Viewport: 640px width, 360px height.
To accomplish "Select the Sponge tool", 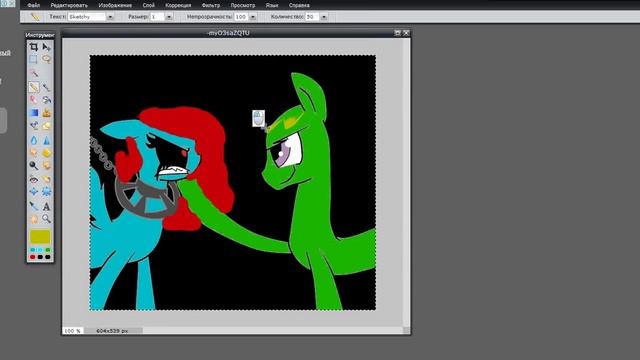I will point(47,153).
